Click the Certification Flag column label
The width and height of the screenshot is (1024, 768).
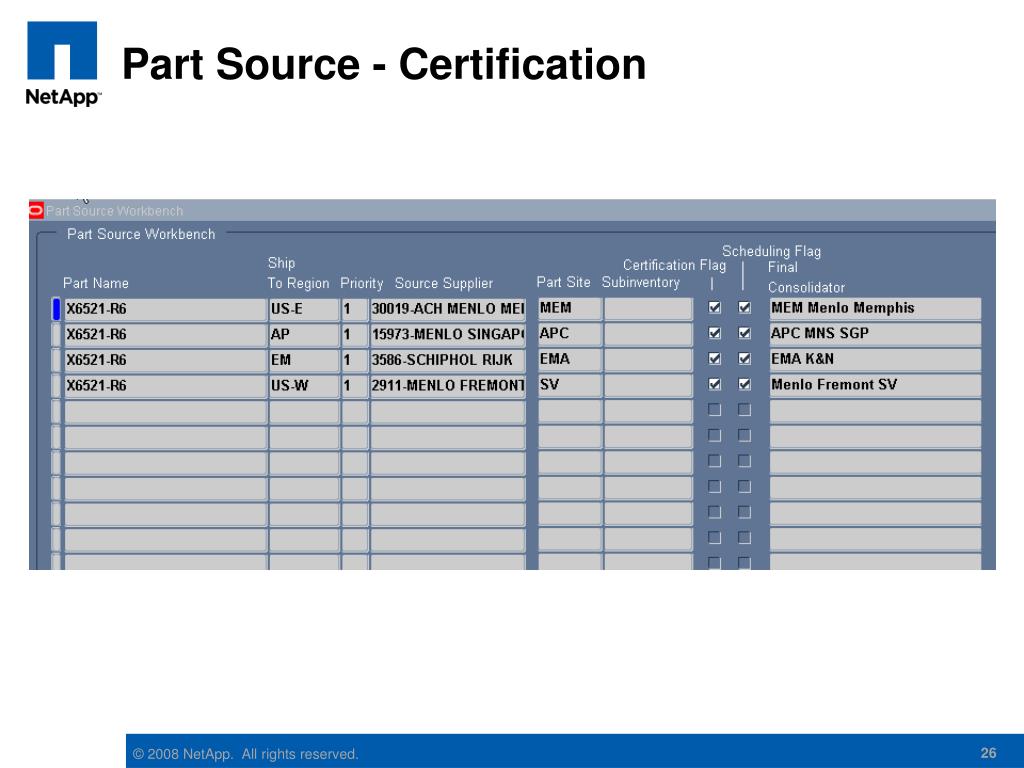tap(674, 265)
